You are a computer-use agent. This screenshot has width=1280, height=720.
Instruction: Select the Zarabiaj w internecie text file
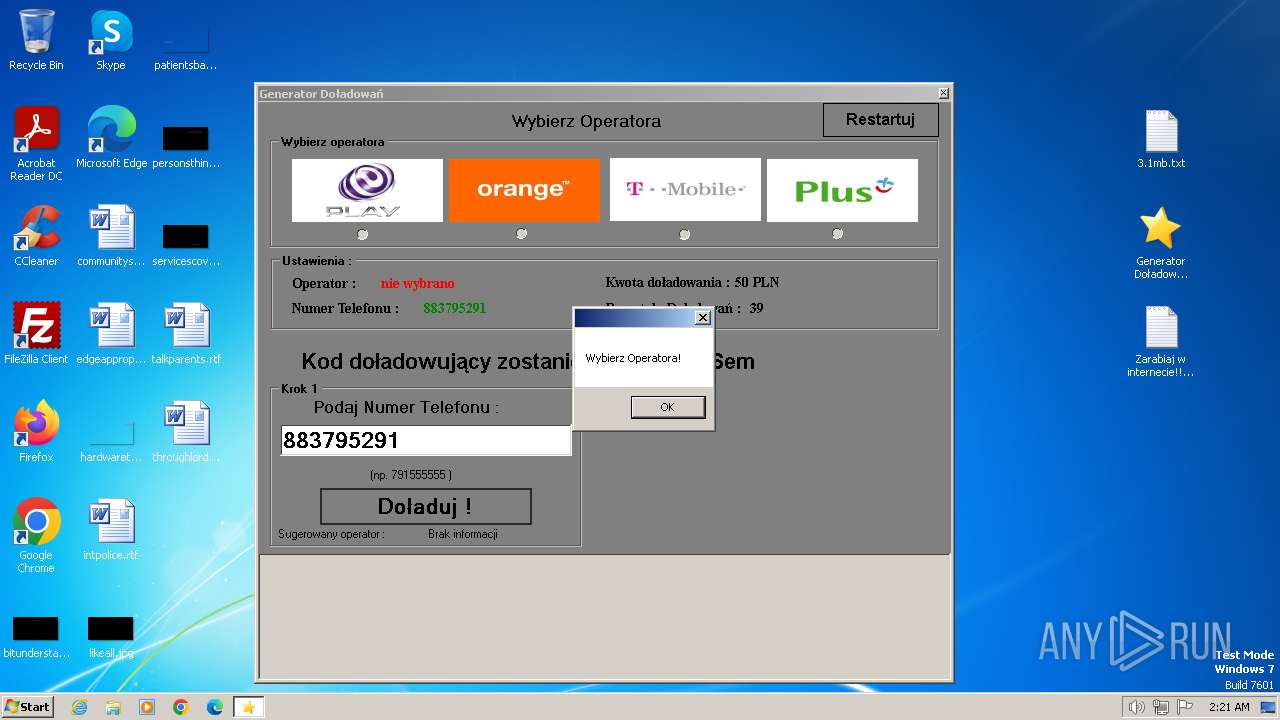pyautogui.click(x=1161, y=341)
